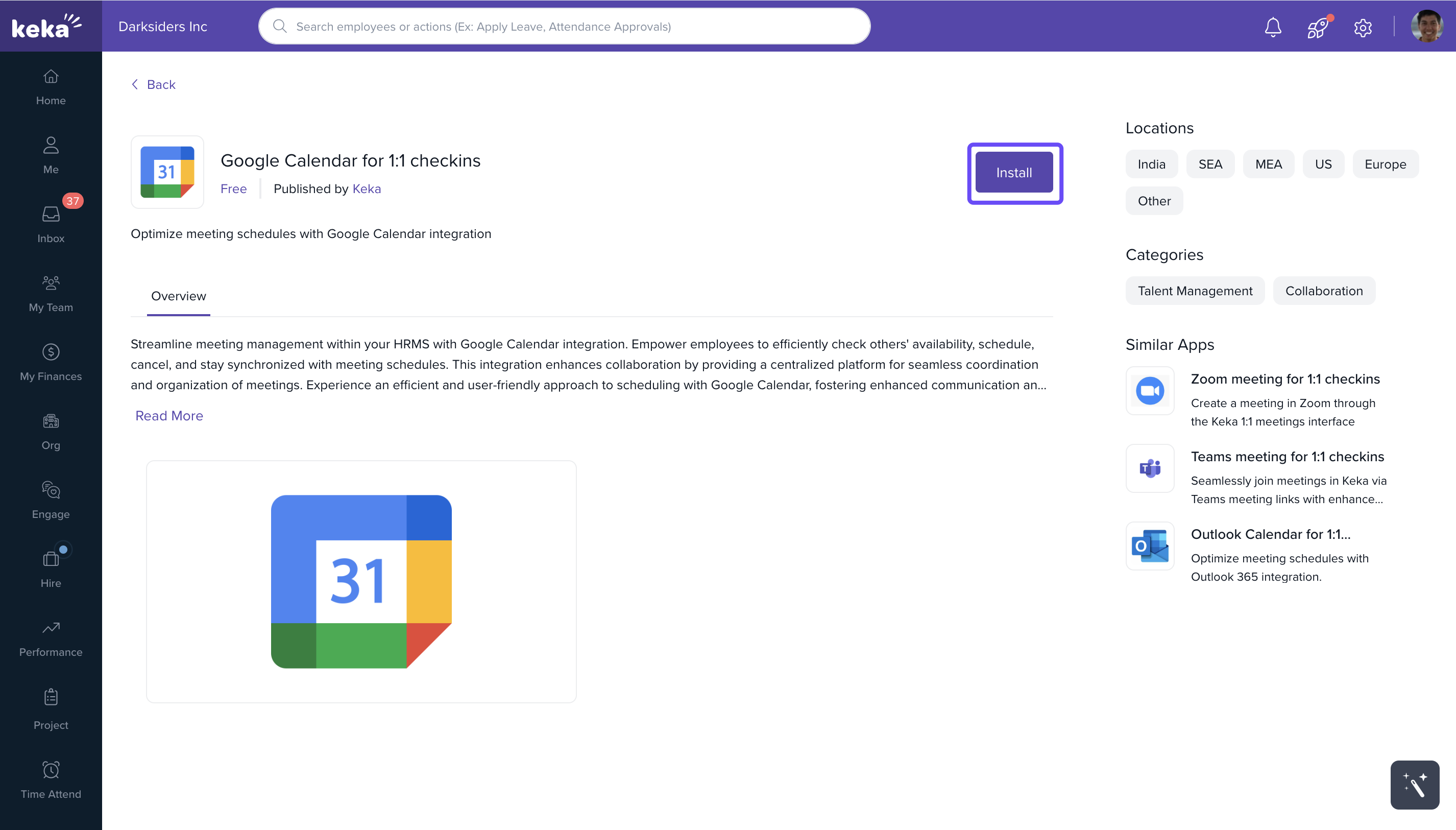Screen dimensions: 1456x830
Task: Open the magic wand assistant button
Action: [x=1415, y=785]
